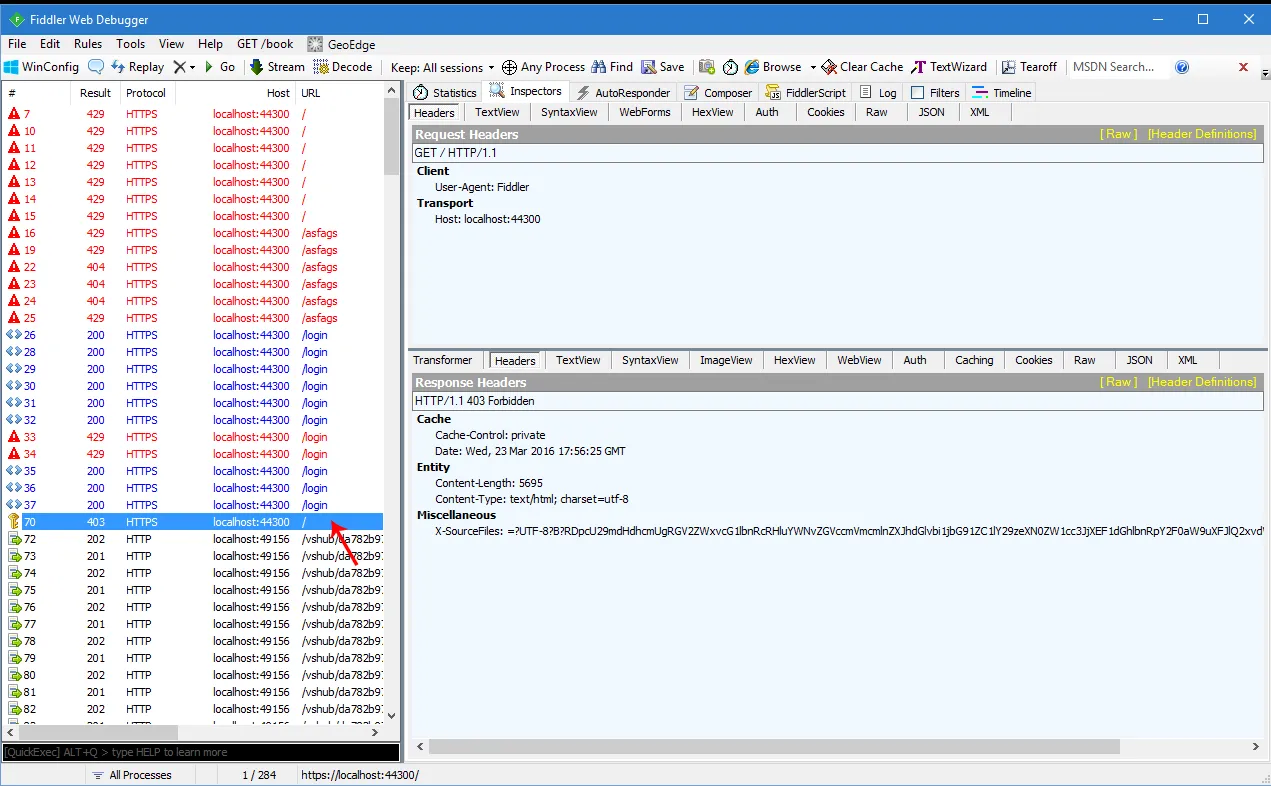Open the Timeline tab
The width and height of the screenshot is (1271, 786).
click(x=1002, y=93)
